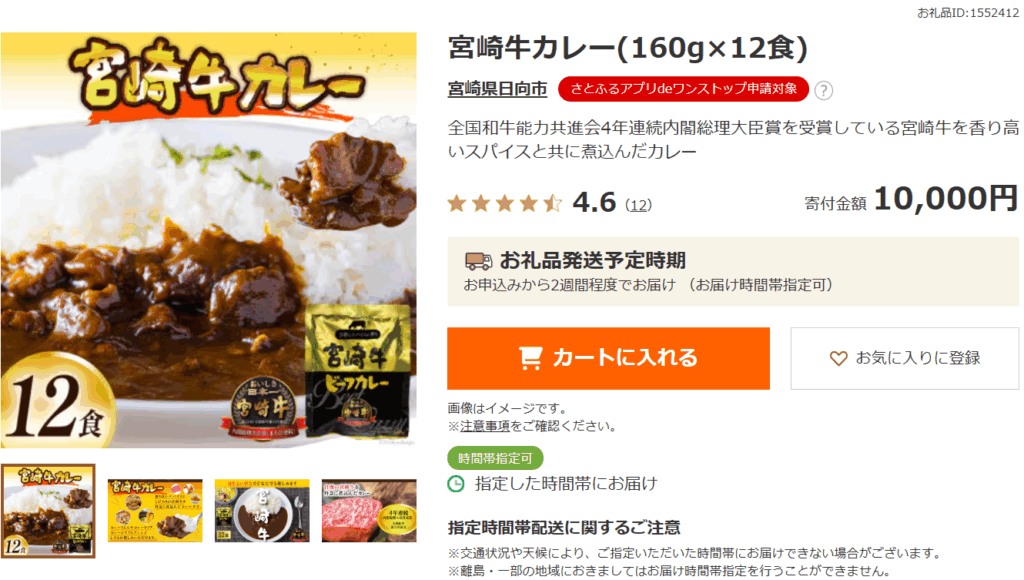Viewport: 1024px width, 580px height.
Task: Click the question mark help icon
Action: click(x=824, y=90)
